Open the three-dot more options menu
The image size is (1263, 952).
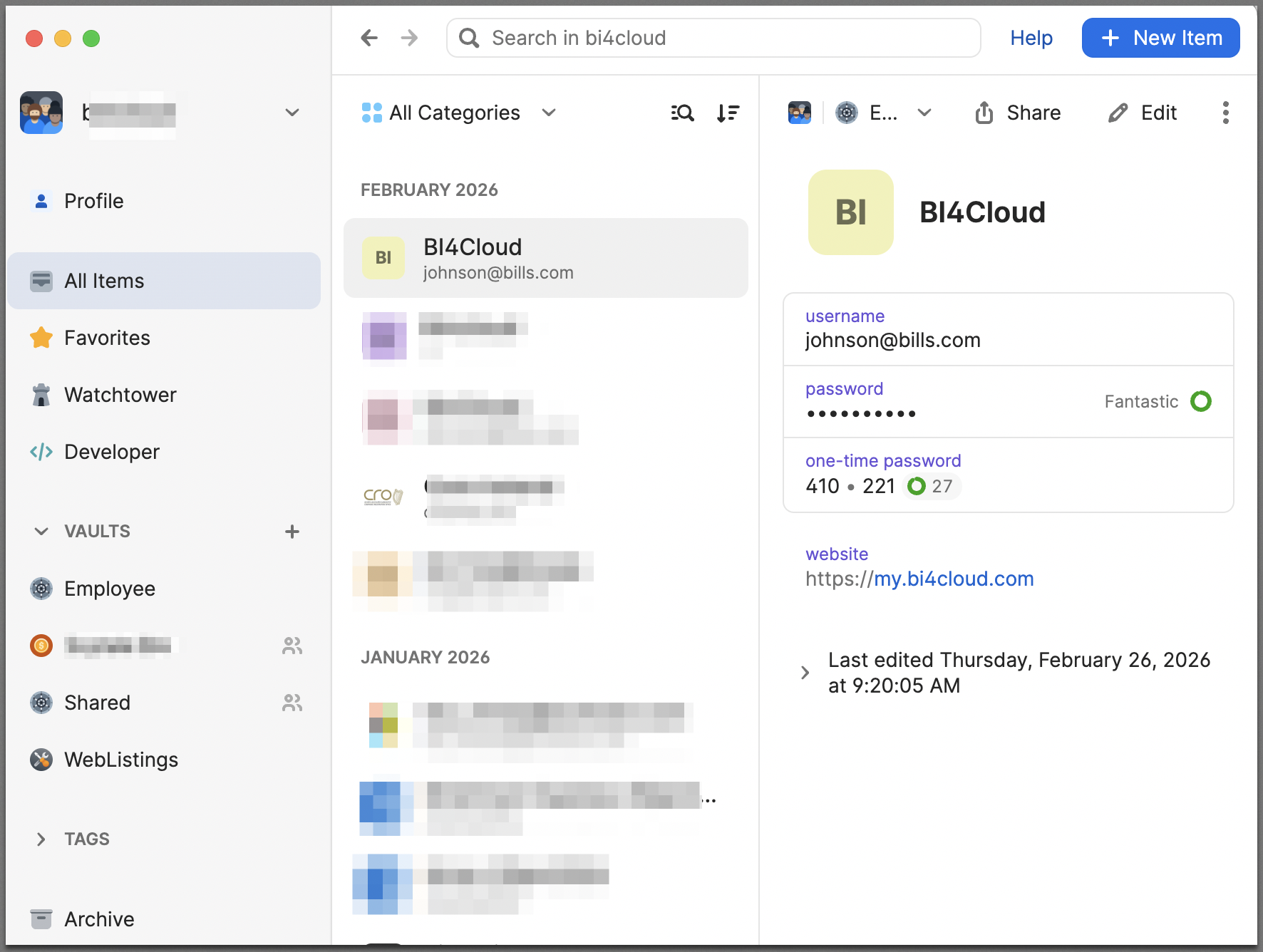[x=1225, y=113]
